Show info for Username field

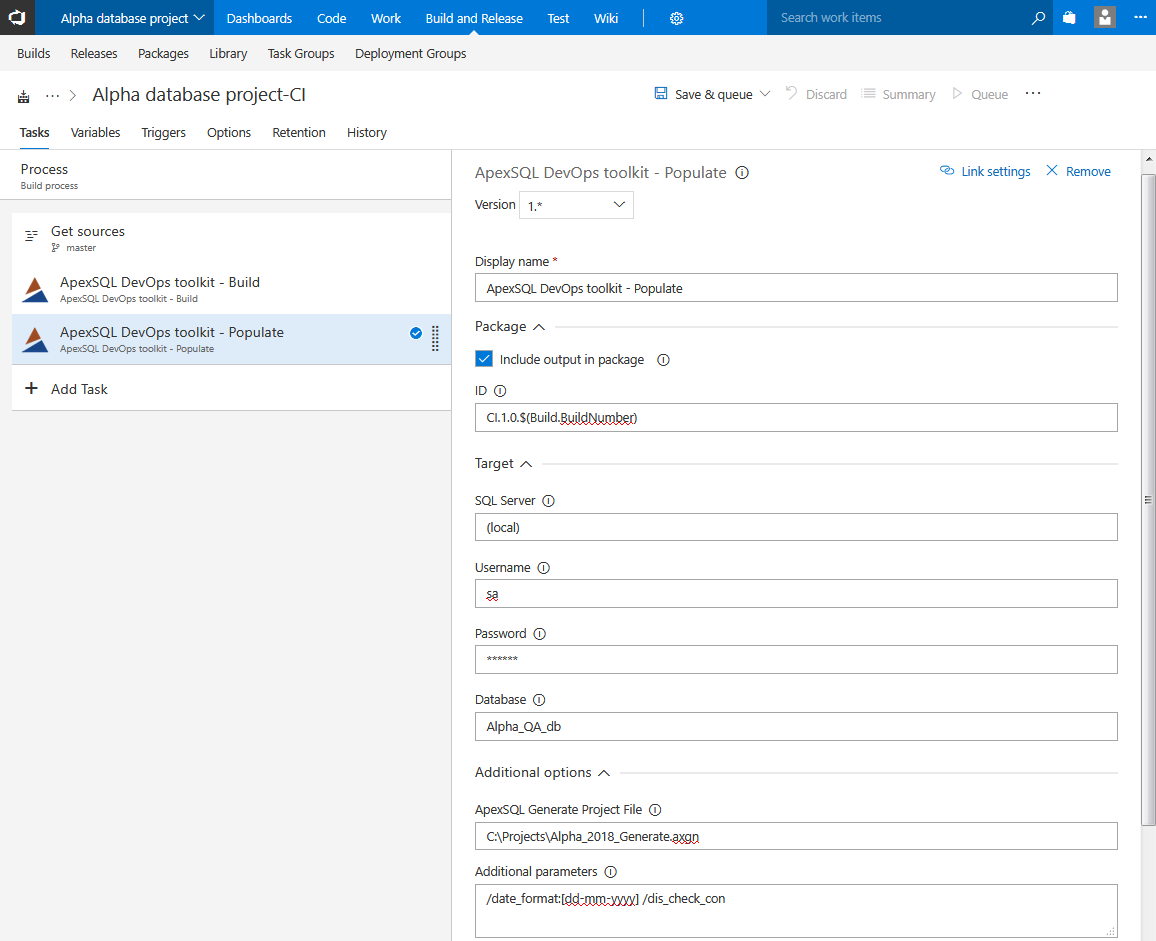[543, 568]
